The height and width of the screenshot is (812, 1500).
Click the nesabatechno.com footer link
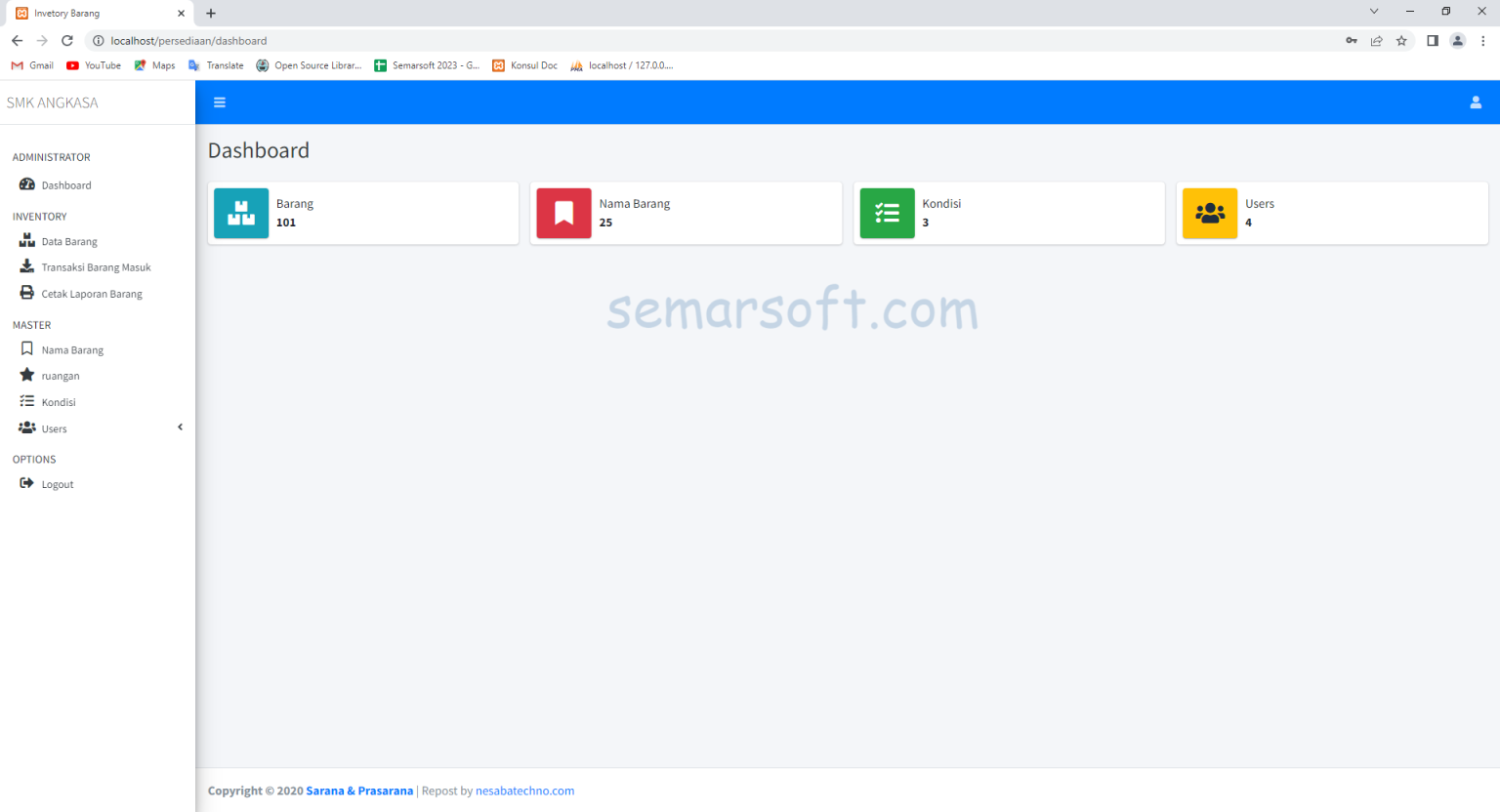click(524, 791)
